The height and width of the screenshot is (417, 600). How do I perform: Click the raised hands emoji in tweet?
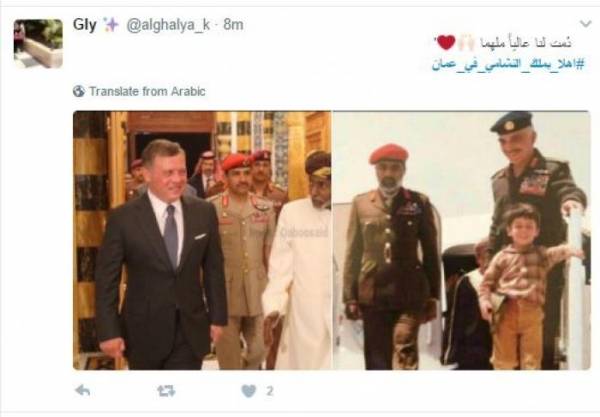[x=466, y=42]
